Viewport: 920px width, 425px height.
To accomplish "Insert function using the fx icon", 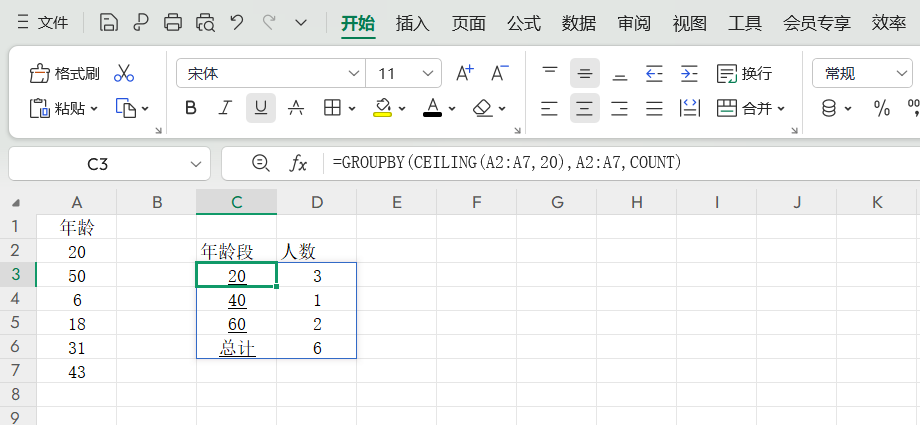I will [x=298, y=163].
